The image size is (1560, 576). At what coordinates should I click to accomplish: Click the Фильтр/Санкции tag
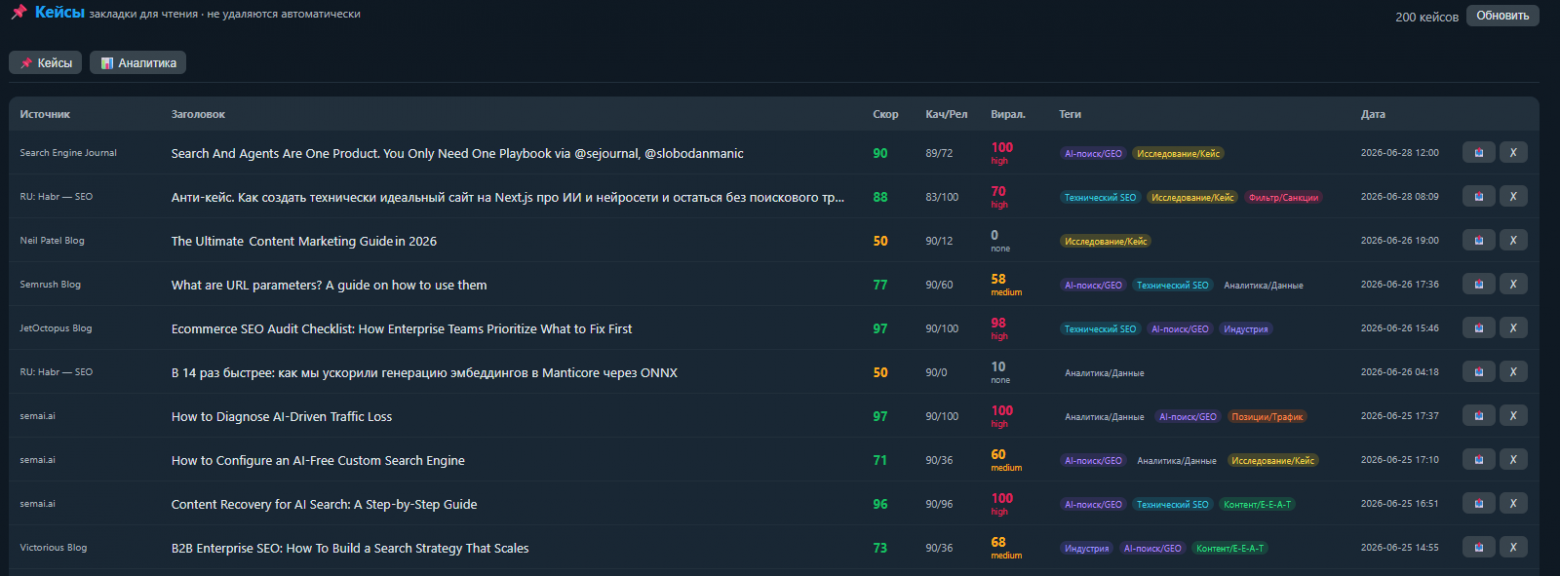pyautogui.click(x=1284, y=198)
